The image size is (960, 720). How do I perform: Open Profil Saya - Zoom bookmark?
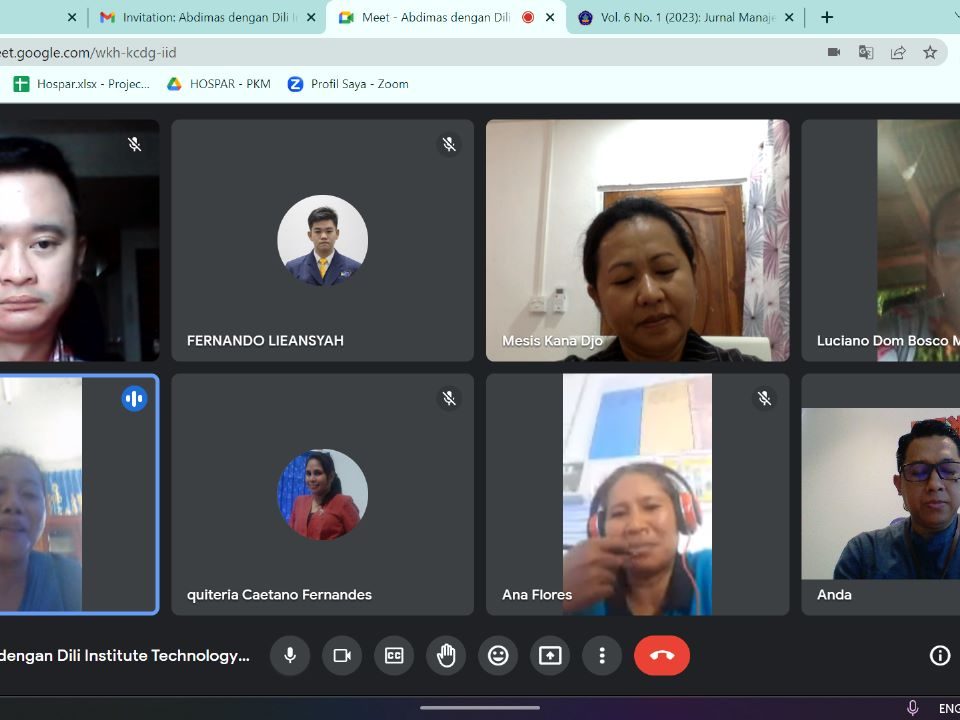coord(348,84)
